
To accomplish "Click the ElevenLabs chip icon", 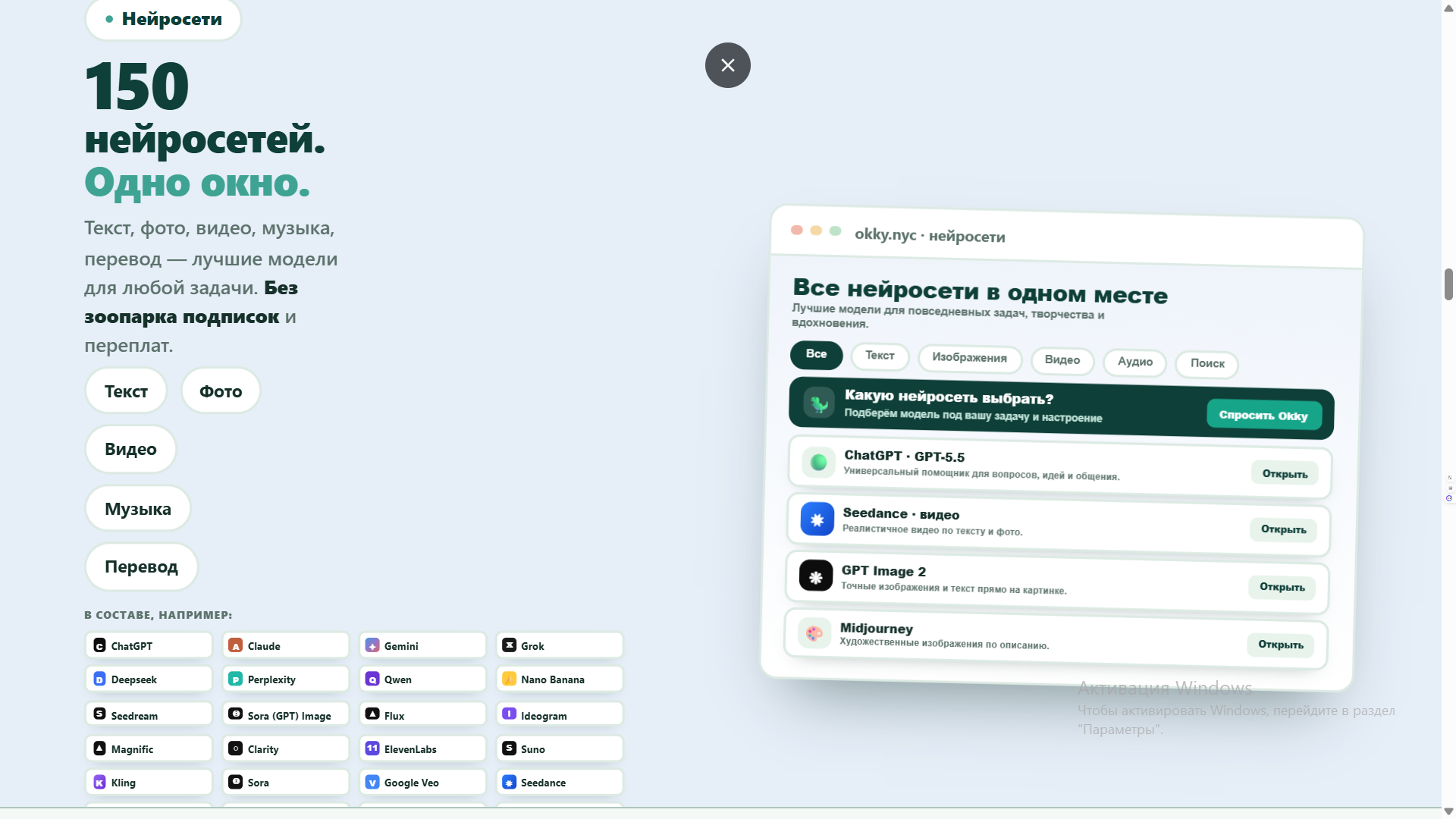I will 372,748.
